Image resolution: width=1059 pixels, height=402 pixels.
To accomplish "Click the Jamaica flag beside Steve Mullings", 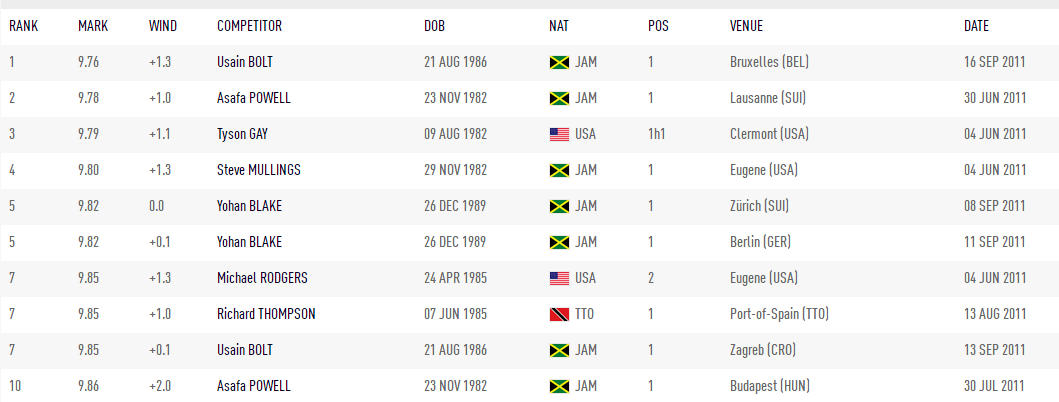I will (x=559, y=170).
